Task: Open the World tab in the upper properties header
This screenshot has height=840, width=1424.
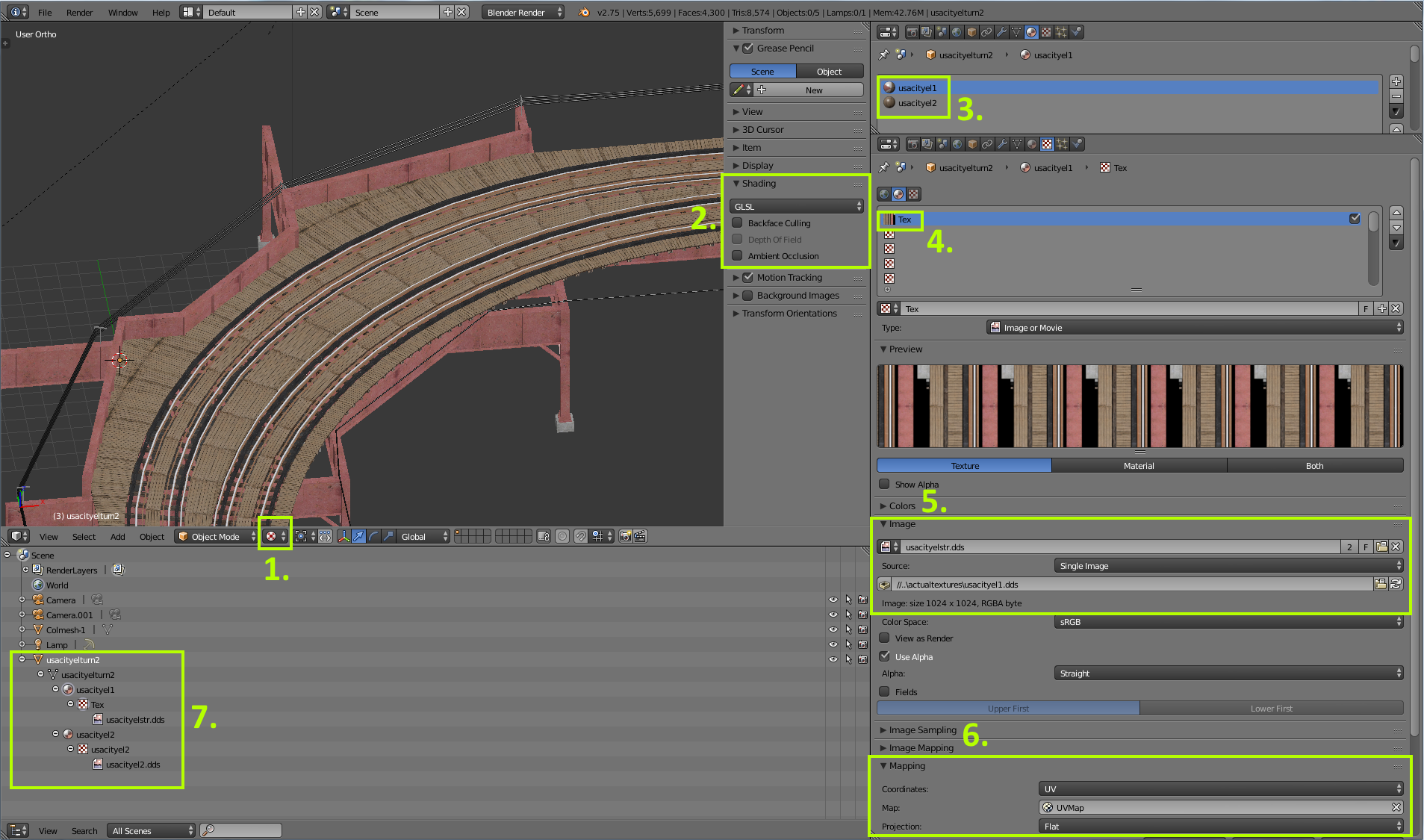Action: tap(957, 32)
